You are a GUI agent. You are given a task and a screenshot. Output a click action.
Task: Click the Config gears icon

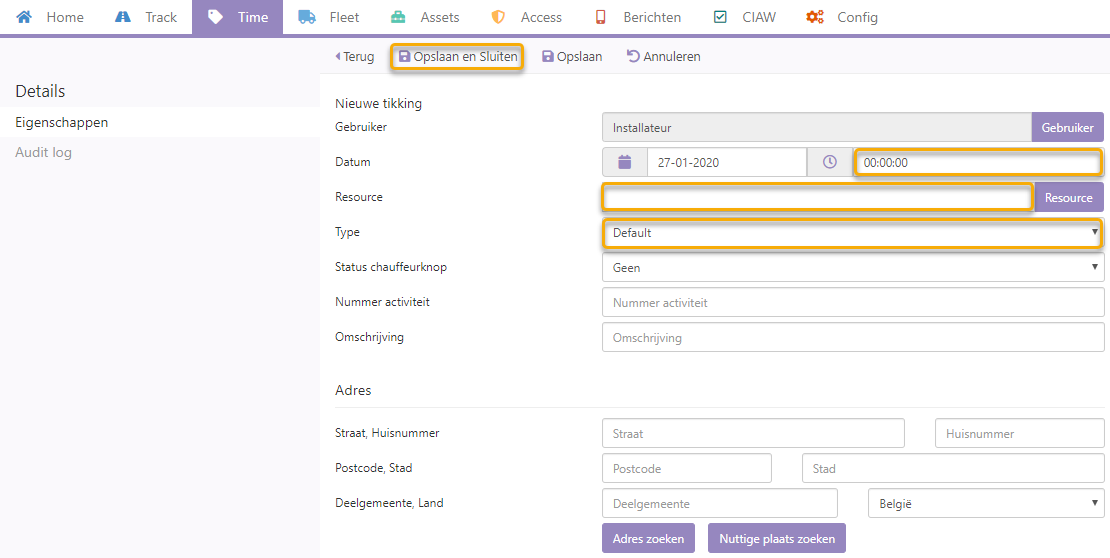(815, 17)
